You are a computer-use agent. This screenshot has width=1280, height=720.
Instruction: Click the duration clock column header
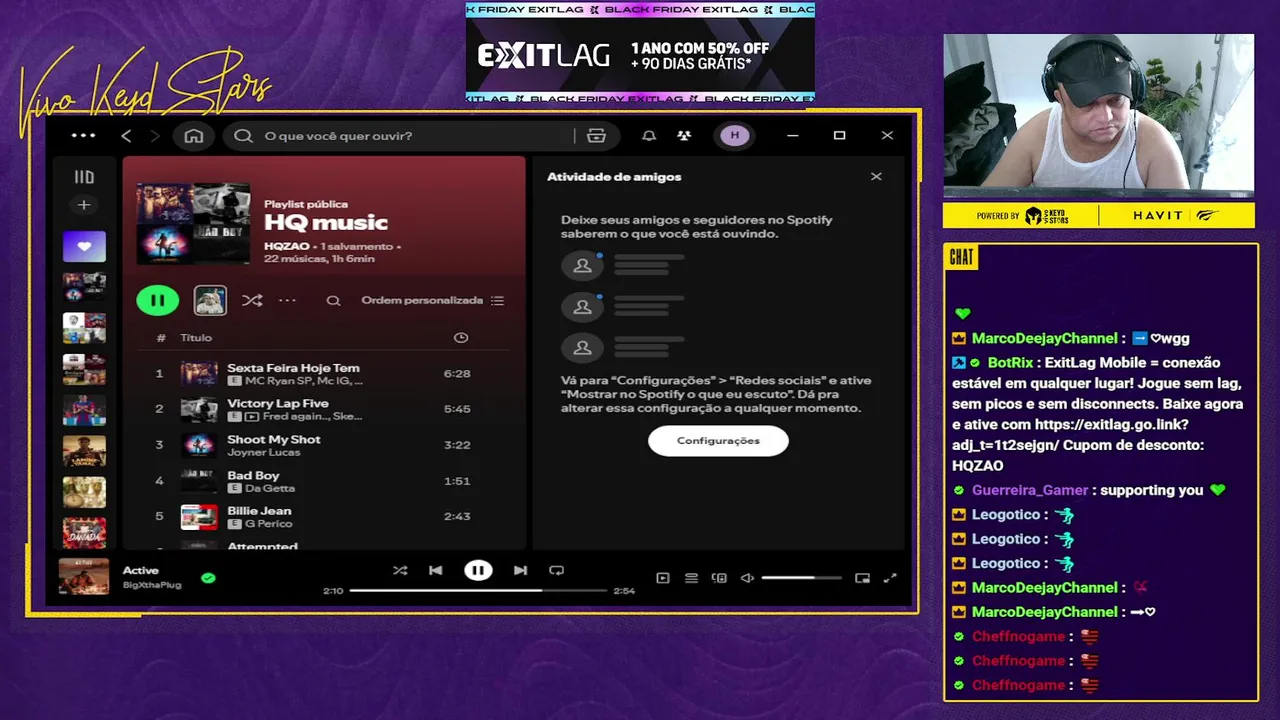point(461,338)
